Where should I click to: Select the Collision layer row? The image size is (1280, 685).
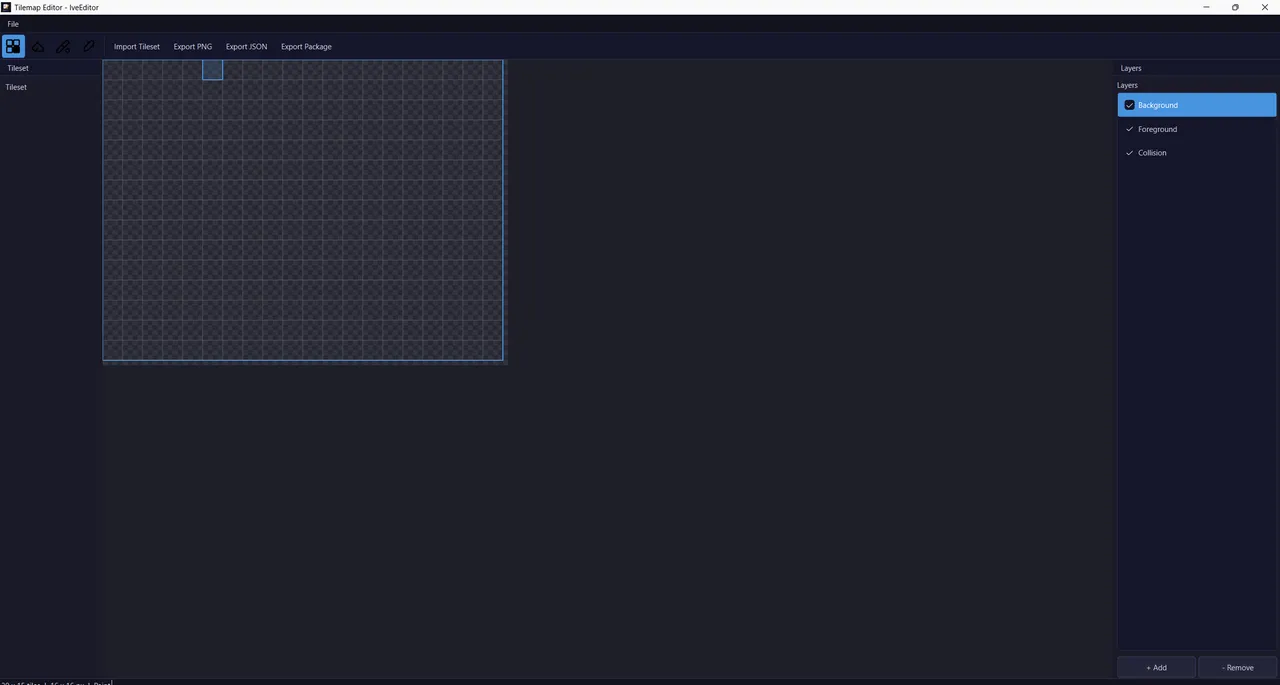pos(1197,153)
